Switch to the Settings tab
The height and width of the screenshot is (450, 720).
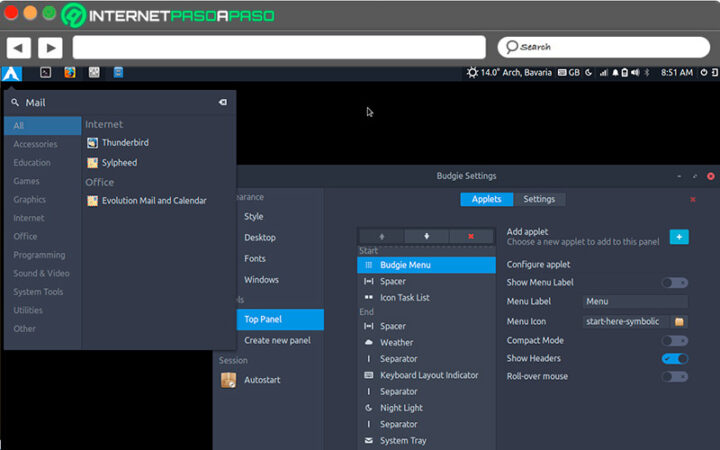[x=539, y=199]
